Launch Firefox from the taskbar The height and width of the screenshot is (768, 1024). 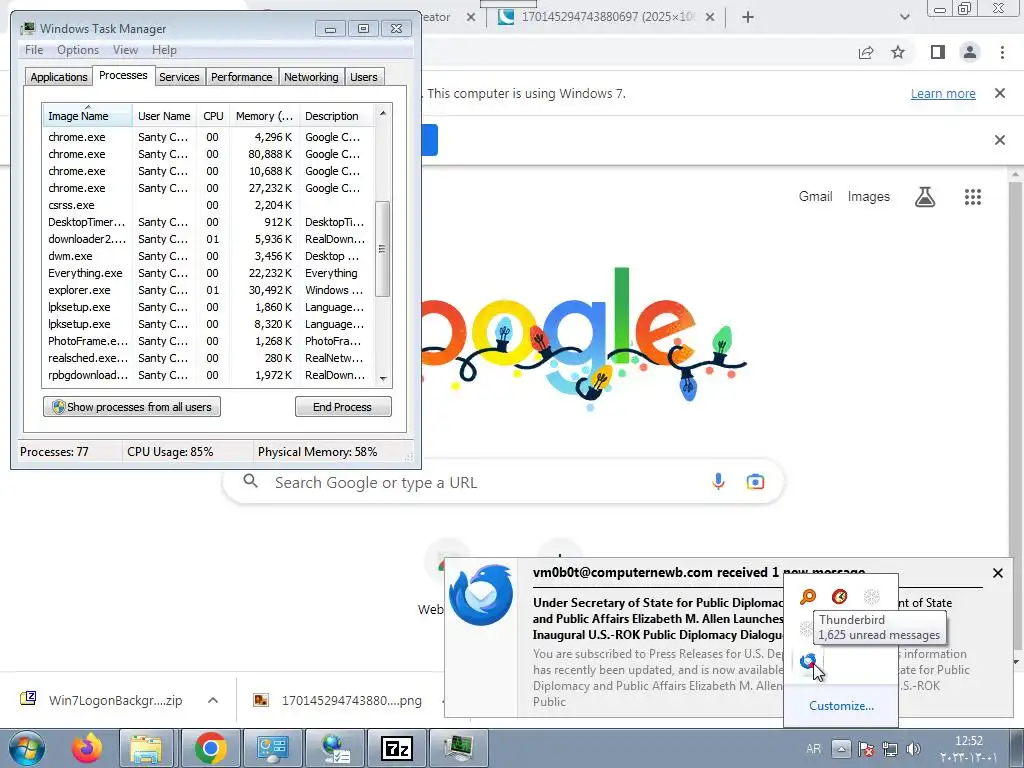[88, 748]
